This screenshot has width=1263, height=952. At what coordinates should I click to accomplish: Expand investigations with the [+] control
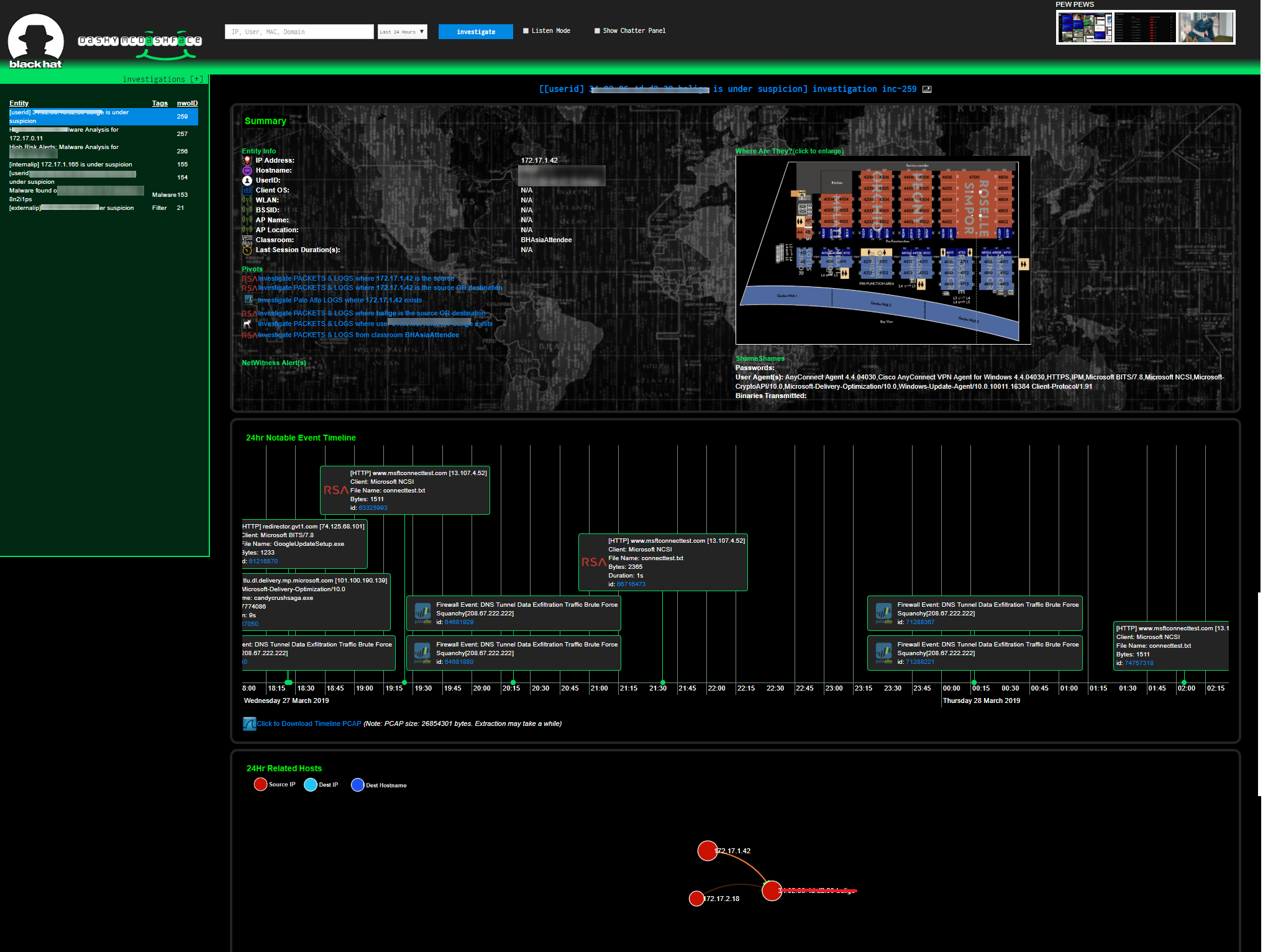pos(197,79)
